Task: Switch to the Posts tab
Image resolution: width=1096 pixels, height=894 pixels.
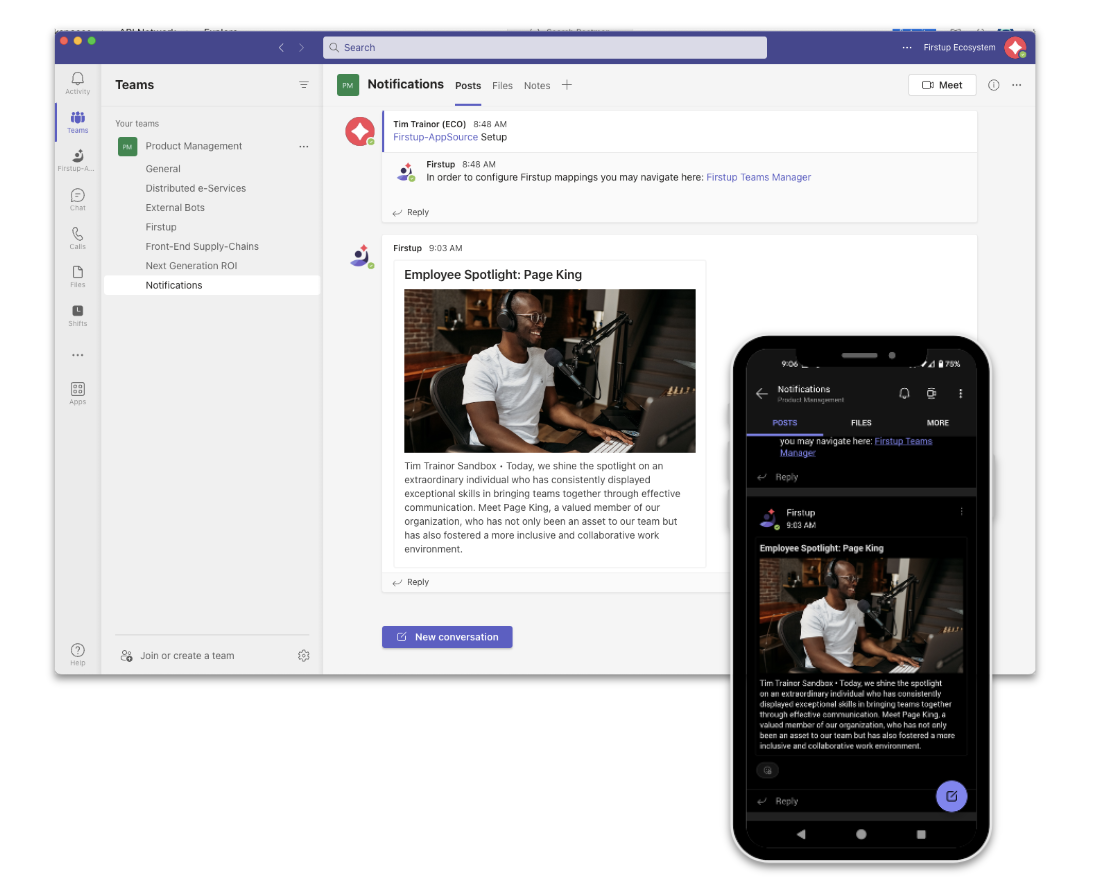Action: (x=468, y=85)
